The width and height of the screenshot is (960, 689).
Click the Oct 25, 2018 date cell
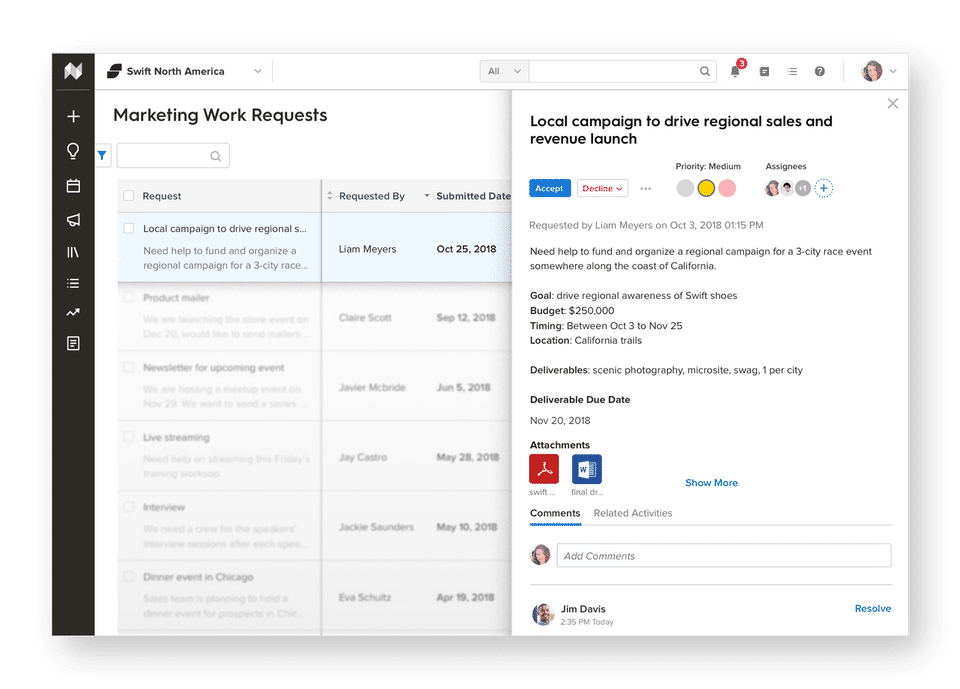point(466,249)
